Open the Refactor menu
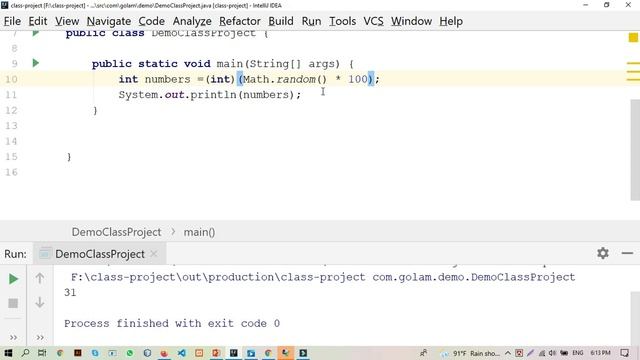The width and height of the screenshot is (640, 360). 240,21
